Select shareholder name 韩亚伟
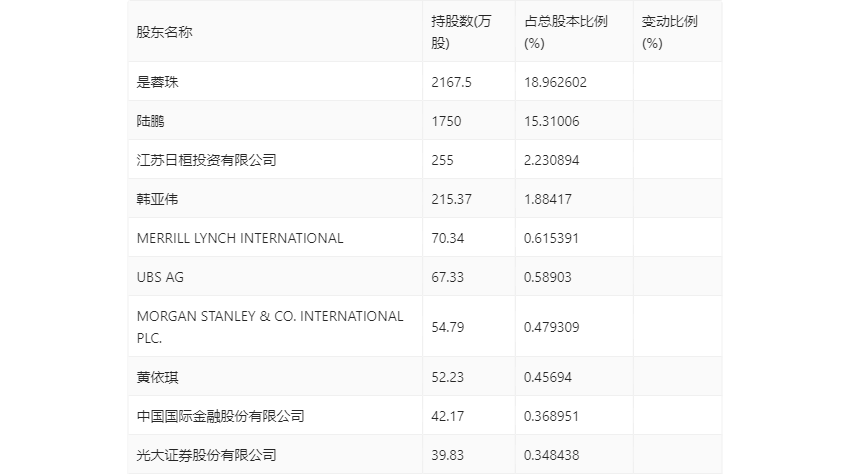 pyautogui.click(x=157, y=199)
